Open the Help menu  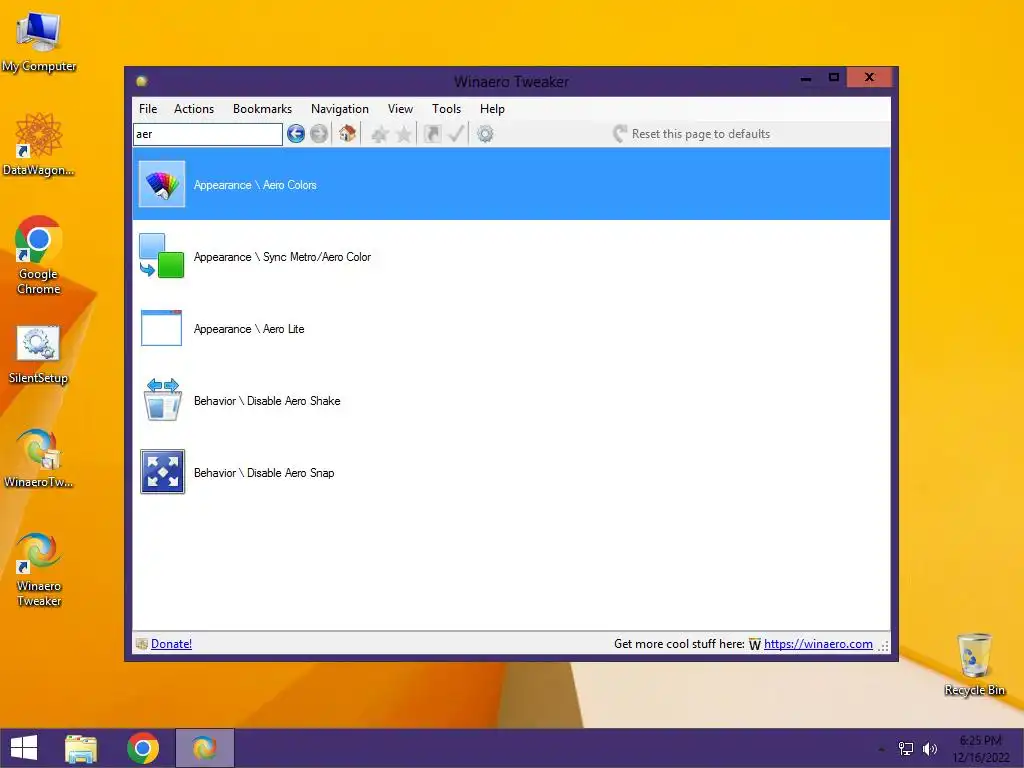point(492,109)
